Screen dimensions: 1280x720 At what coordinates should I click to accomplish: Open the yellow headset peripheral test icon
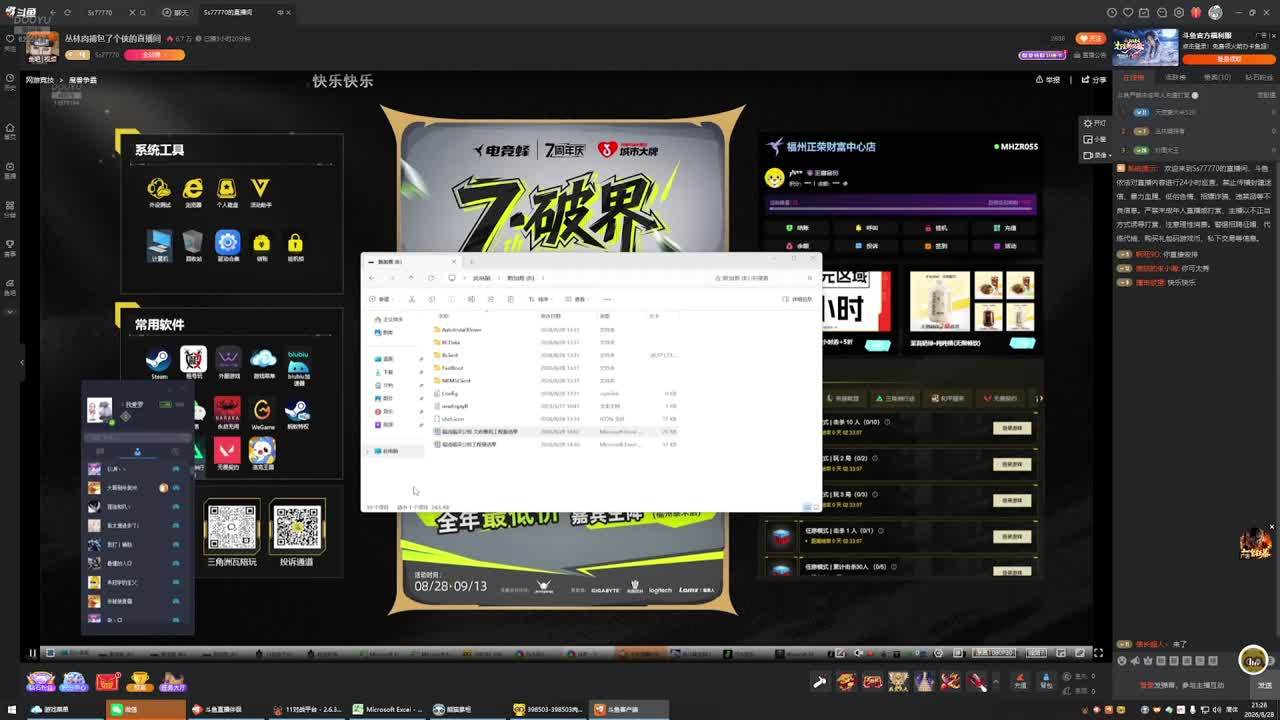pyautogui.click(x=158, y=189)
